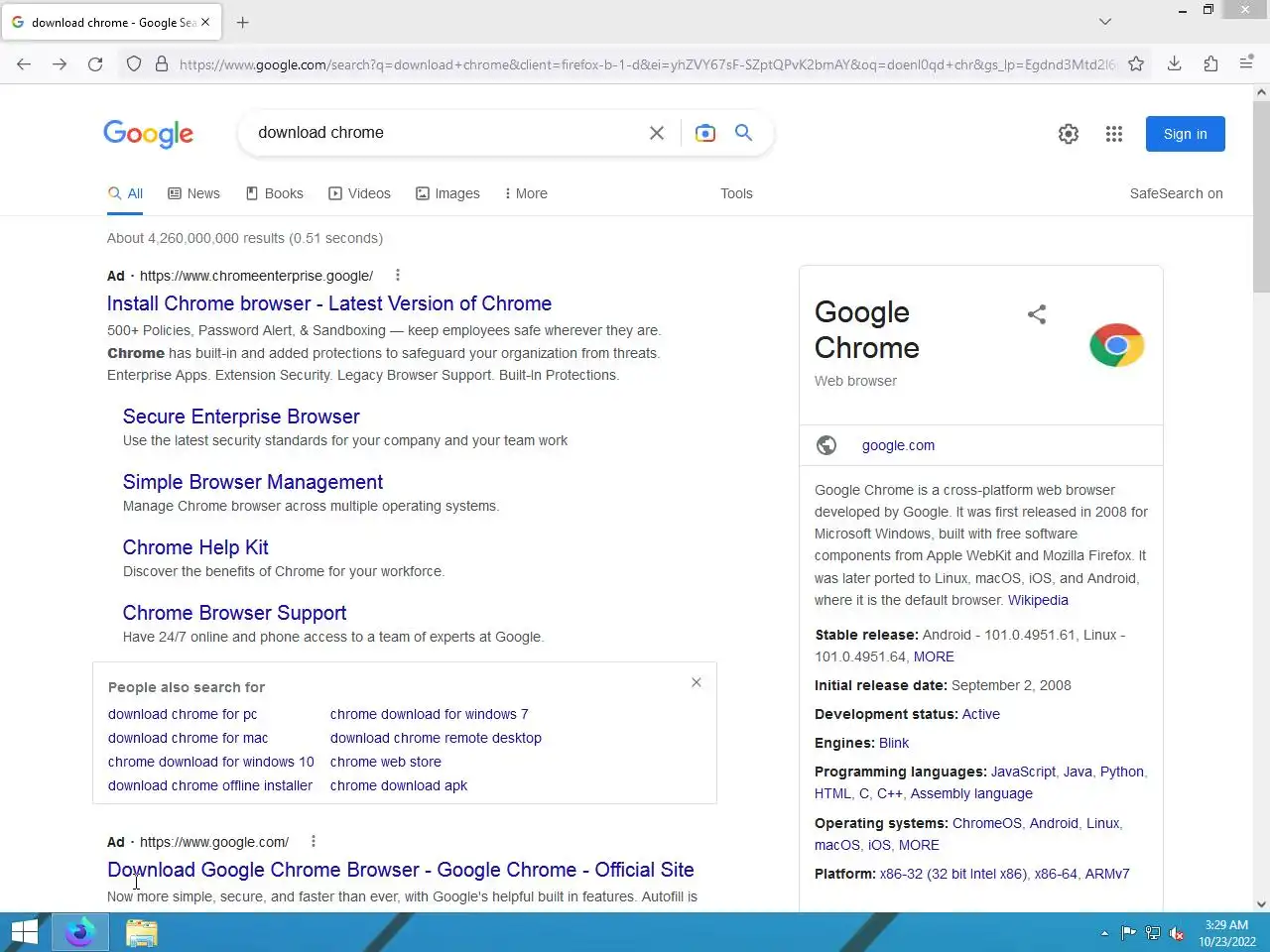Open options for the chromeenterprise ad

pyautogui.click(x=398, y=276)
